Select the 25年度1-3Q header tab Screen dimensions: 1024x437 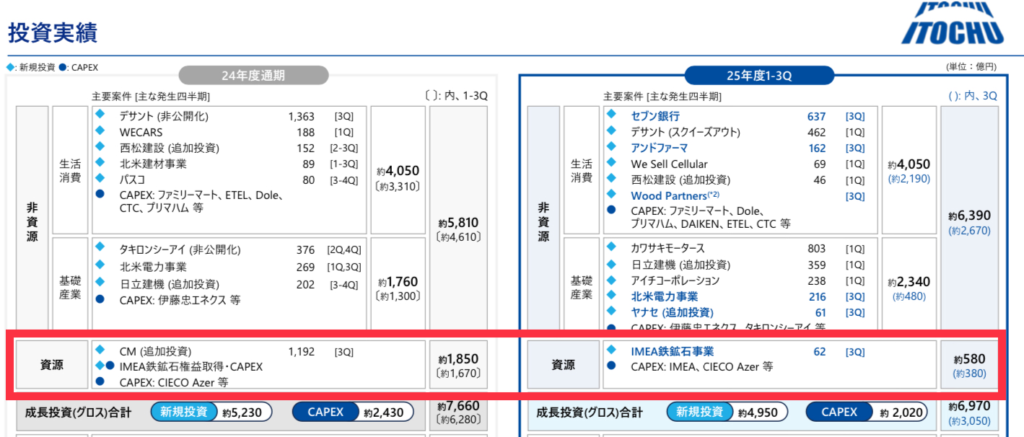759,75
